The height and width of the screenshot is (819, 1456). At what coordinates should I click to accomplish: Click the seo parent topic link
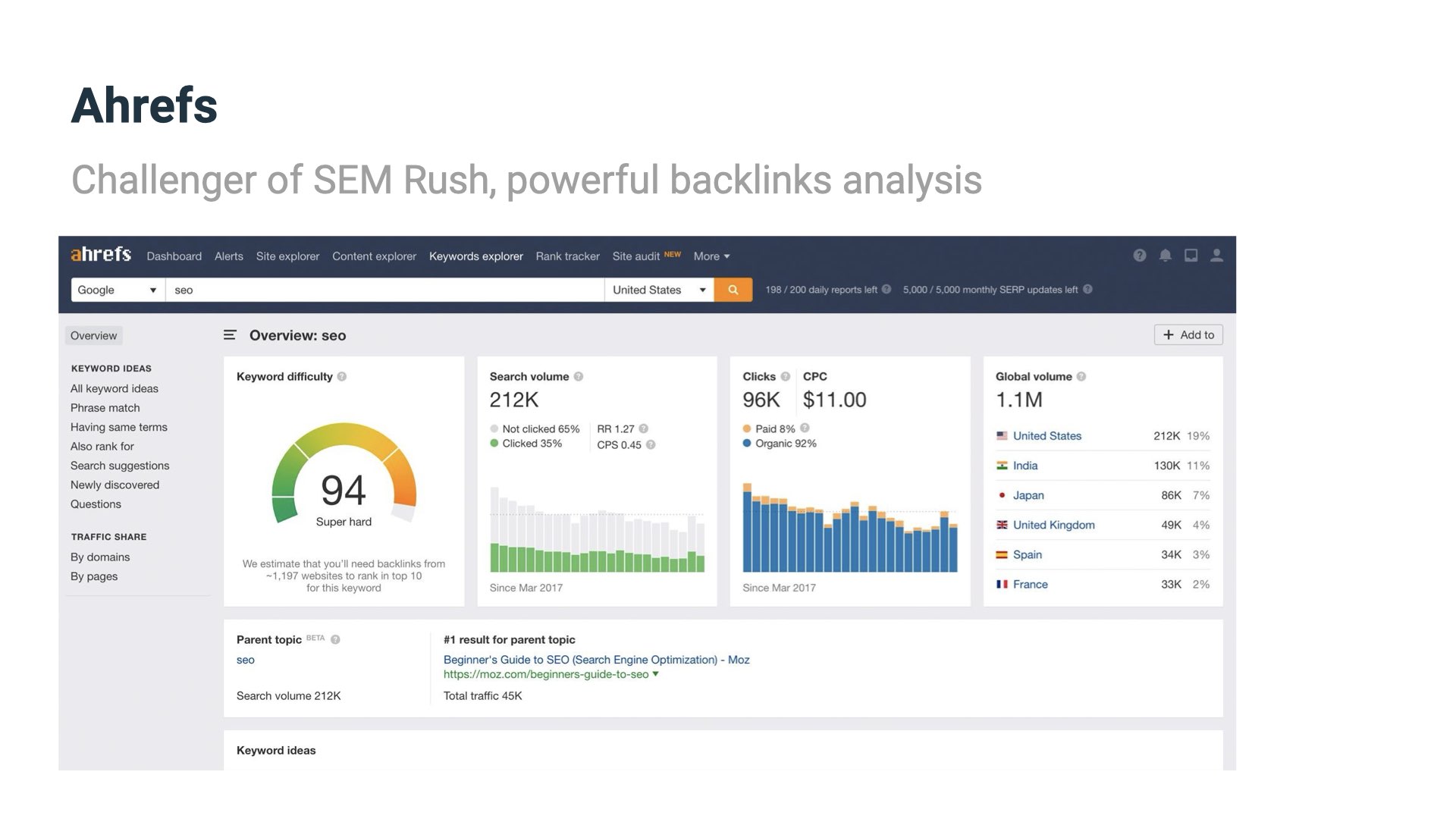coord(246,660)
